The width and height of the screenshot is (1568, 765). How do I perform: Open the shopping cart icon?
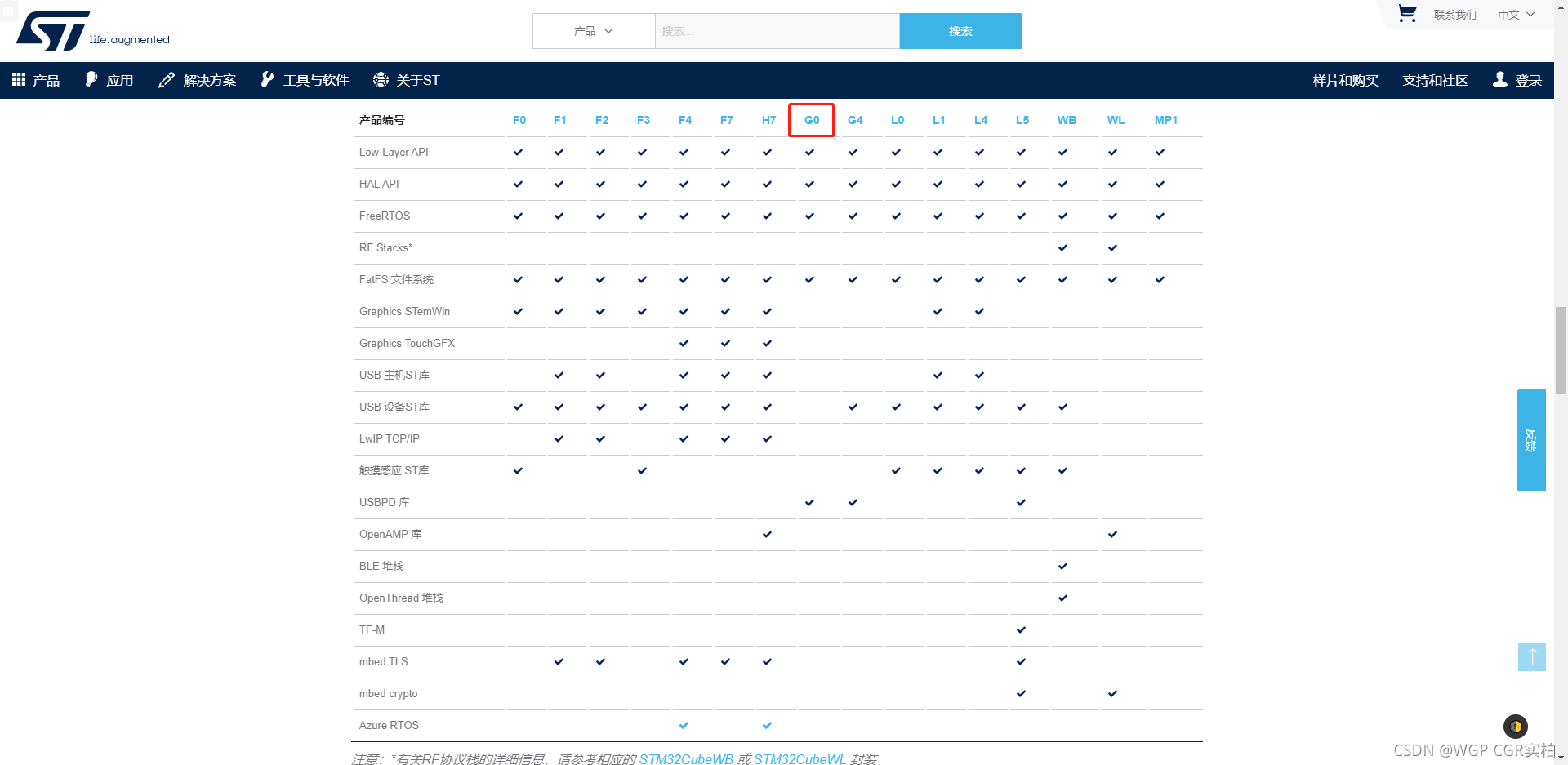click(x=1407, y=14)
